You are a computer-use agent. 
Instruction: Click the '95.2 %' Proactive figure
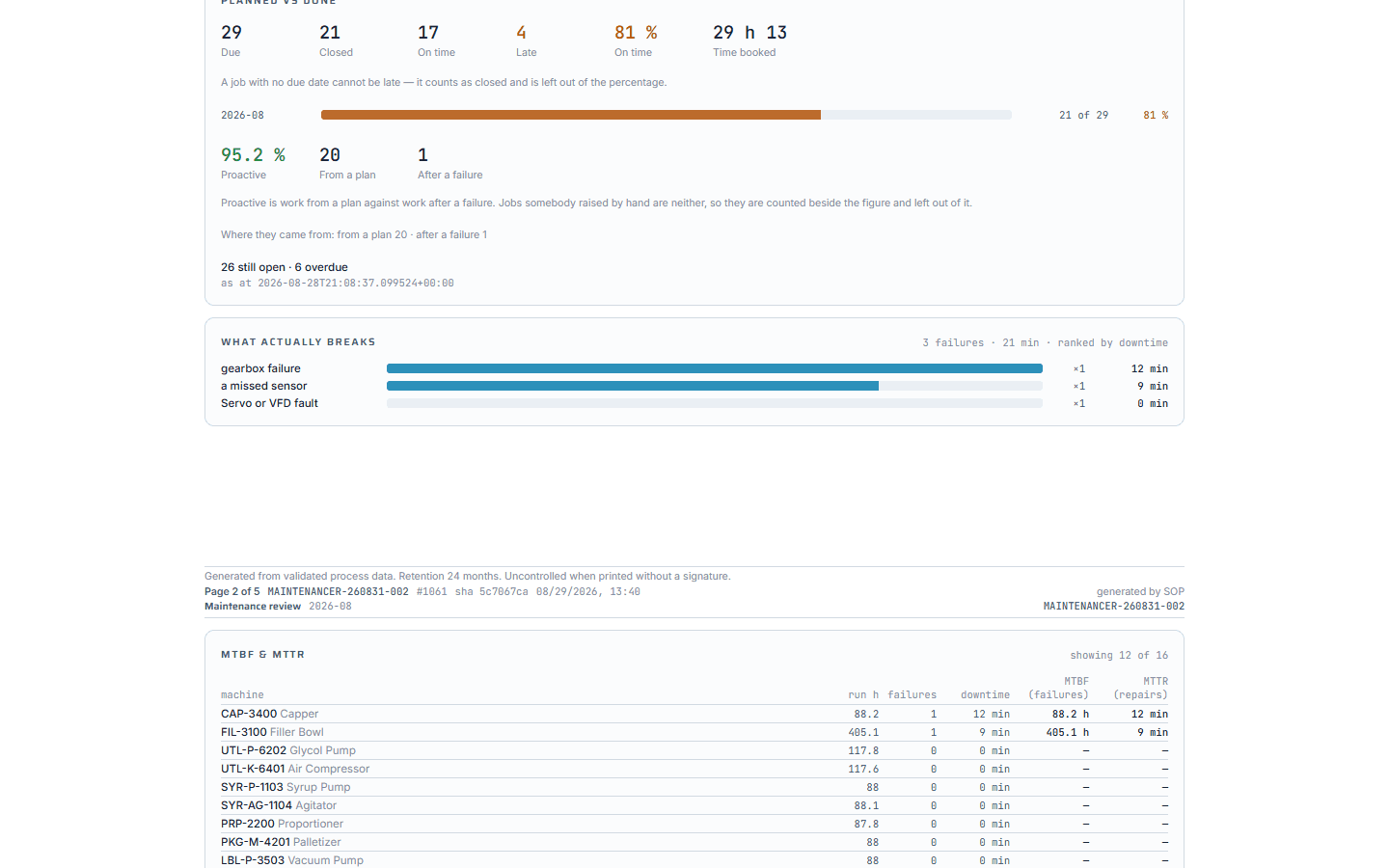coord(253,155)
